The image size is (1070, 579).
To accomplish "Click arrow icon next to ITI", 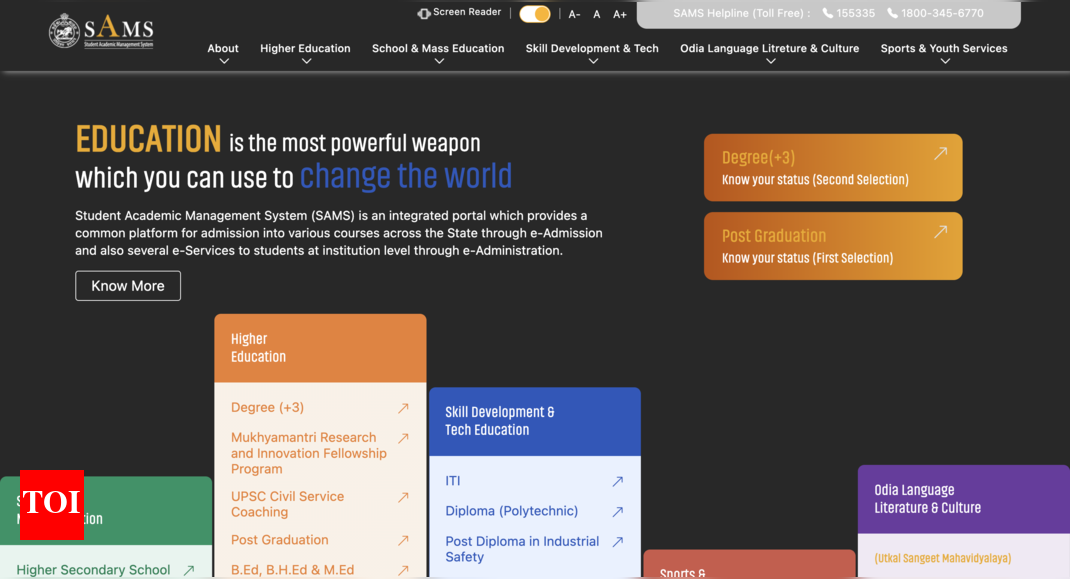I will pos(618,481).
